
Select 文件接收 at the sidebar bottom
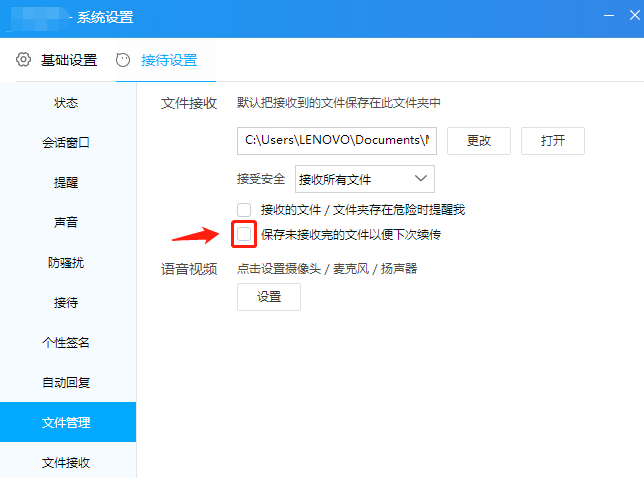(66, 462)
